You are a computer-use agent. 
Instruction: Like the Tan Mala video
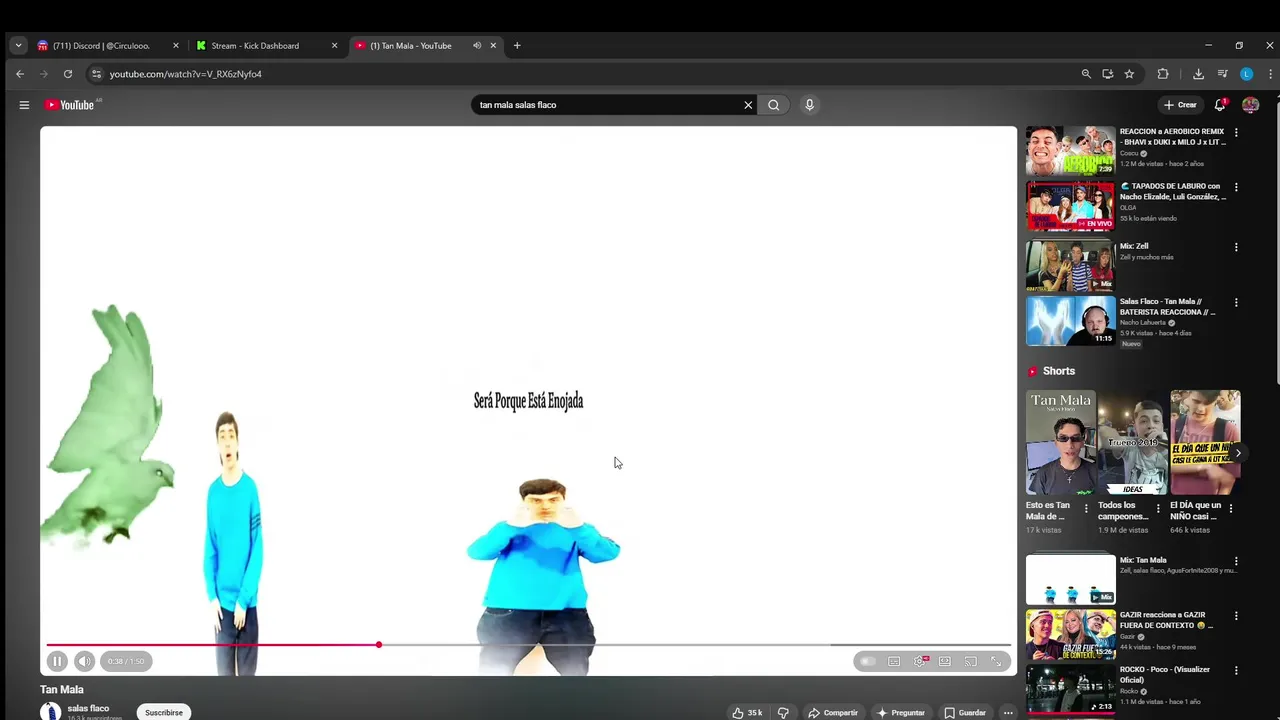click(747, 713)
